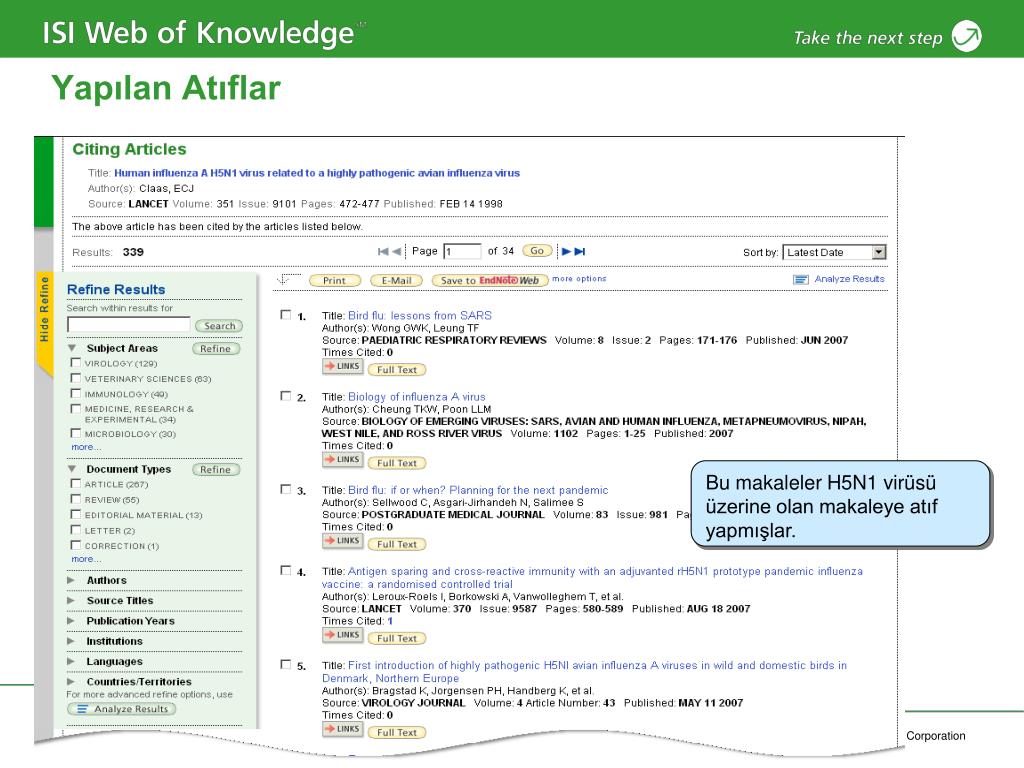Expand the Source Titles section

click(x=71, y=600)
